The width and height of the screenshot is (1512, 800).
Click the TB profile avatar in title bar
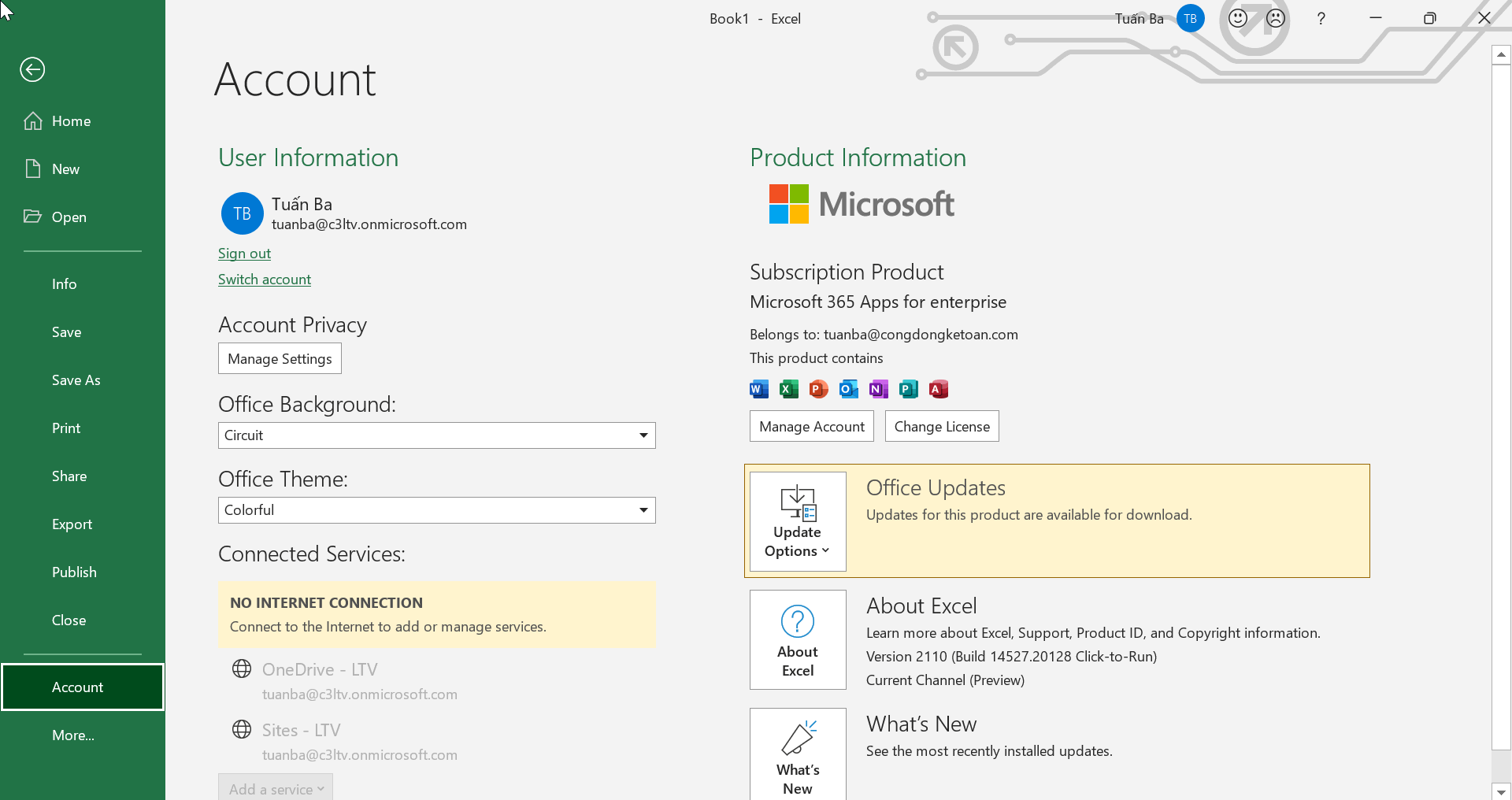(1190, 18)
